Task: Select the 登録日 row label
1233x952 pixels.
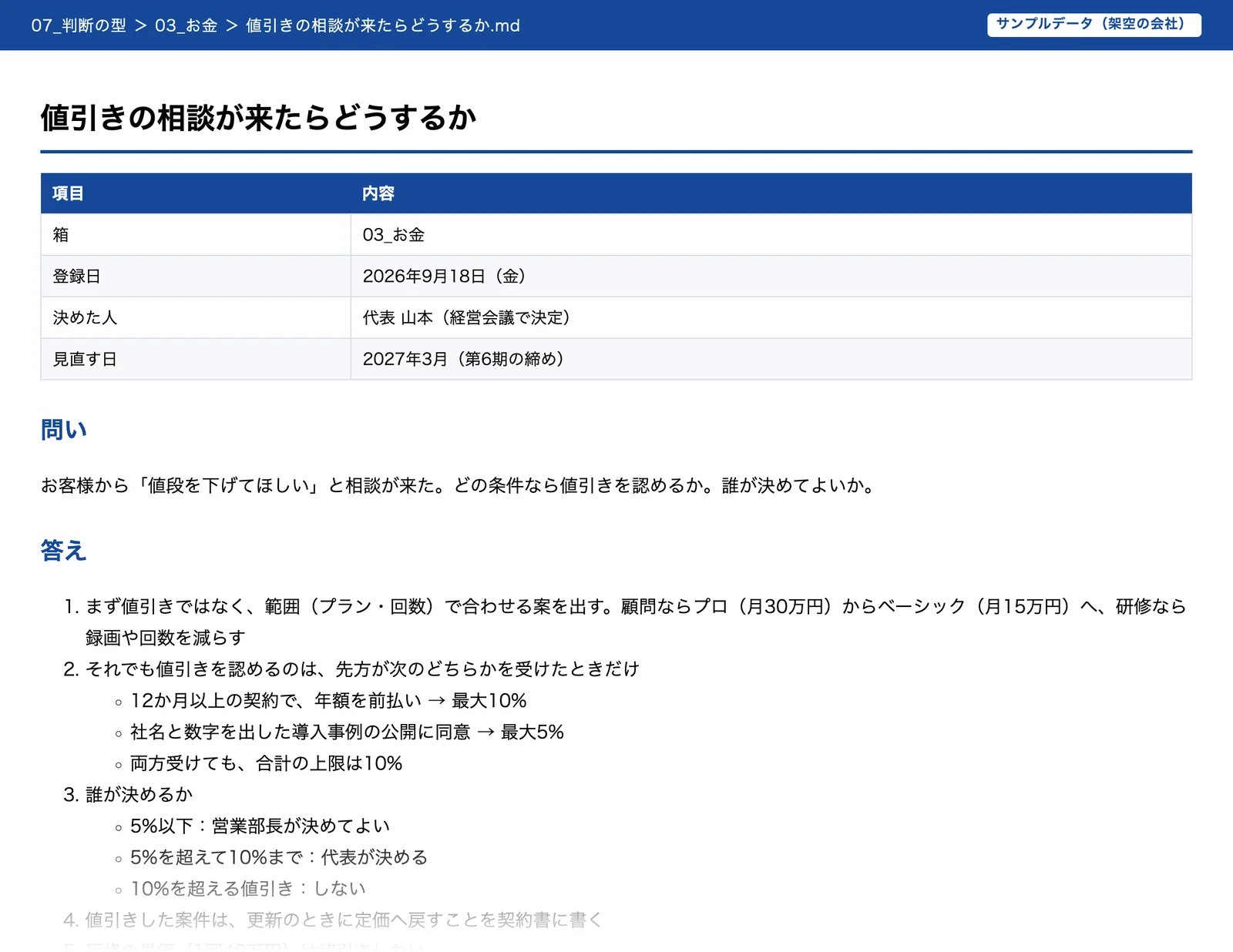Action: pyautogui.click(x=76, y=277)
